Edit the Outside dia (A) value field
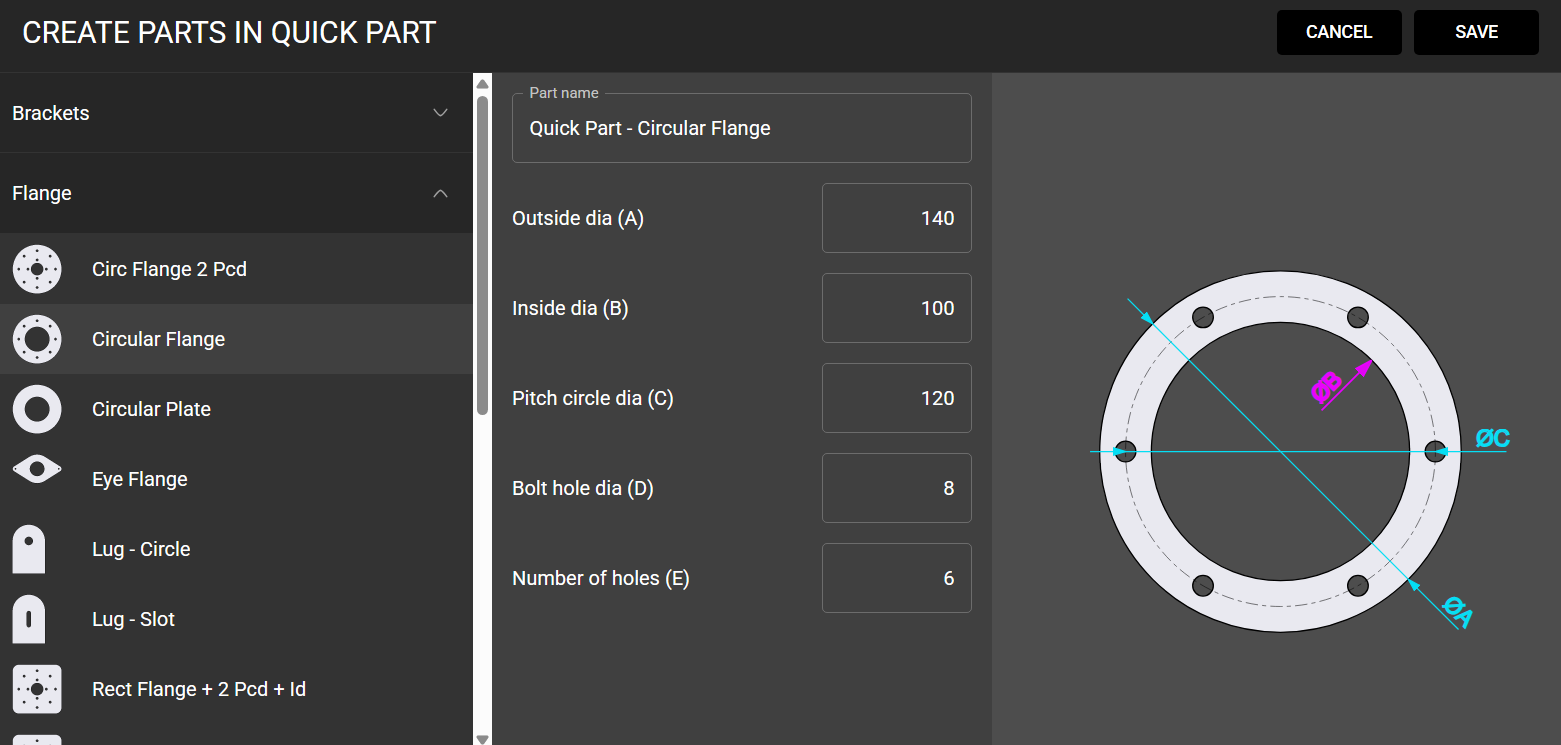 [896, 218]
